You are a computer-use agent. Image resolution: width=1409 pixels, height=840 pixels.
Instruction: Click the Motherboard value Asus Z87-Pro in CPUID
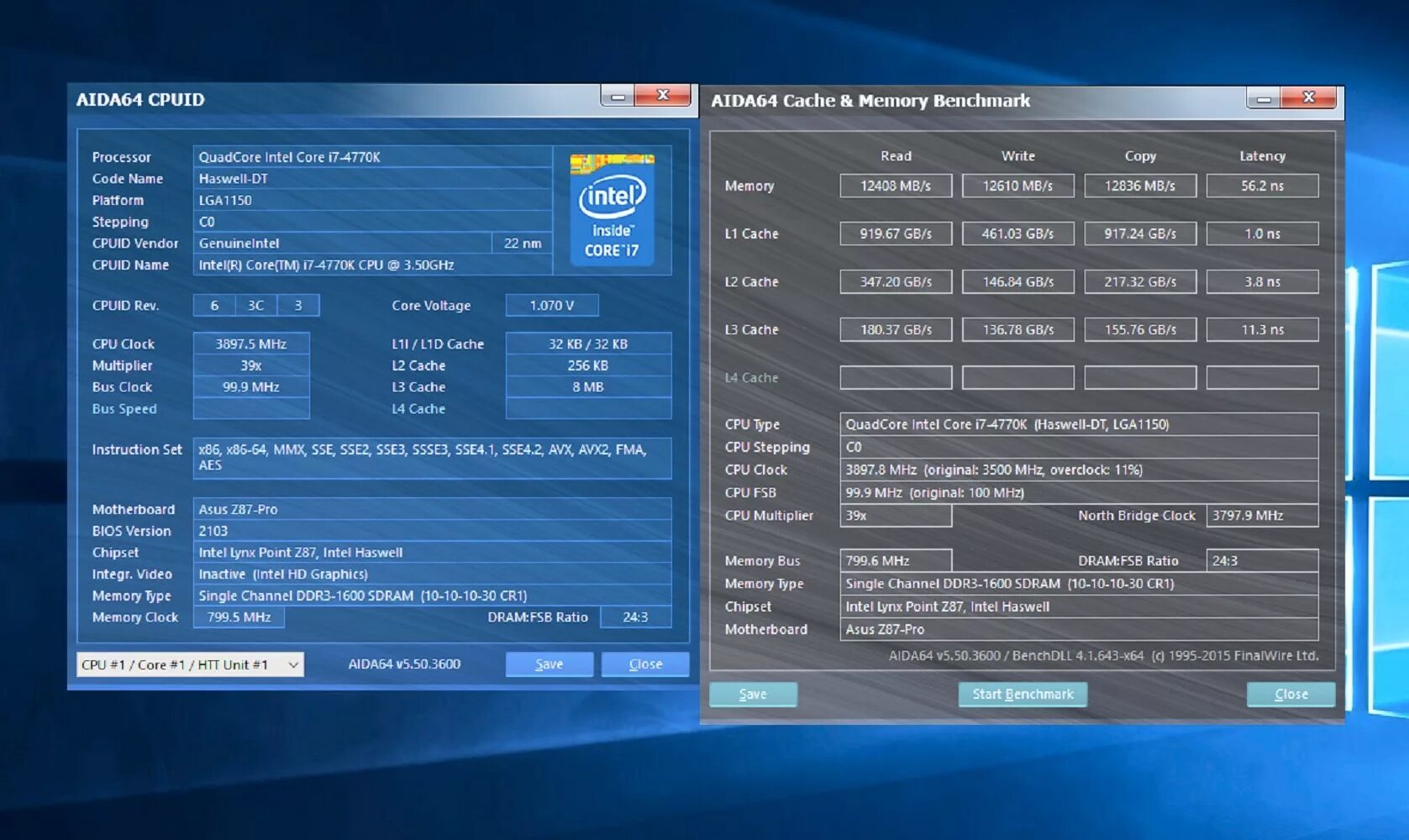[432, 509]
